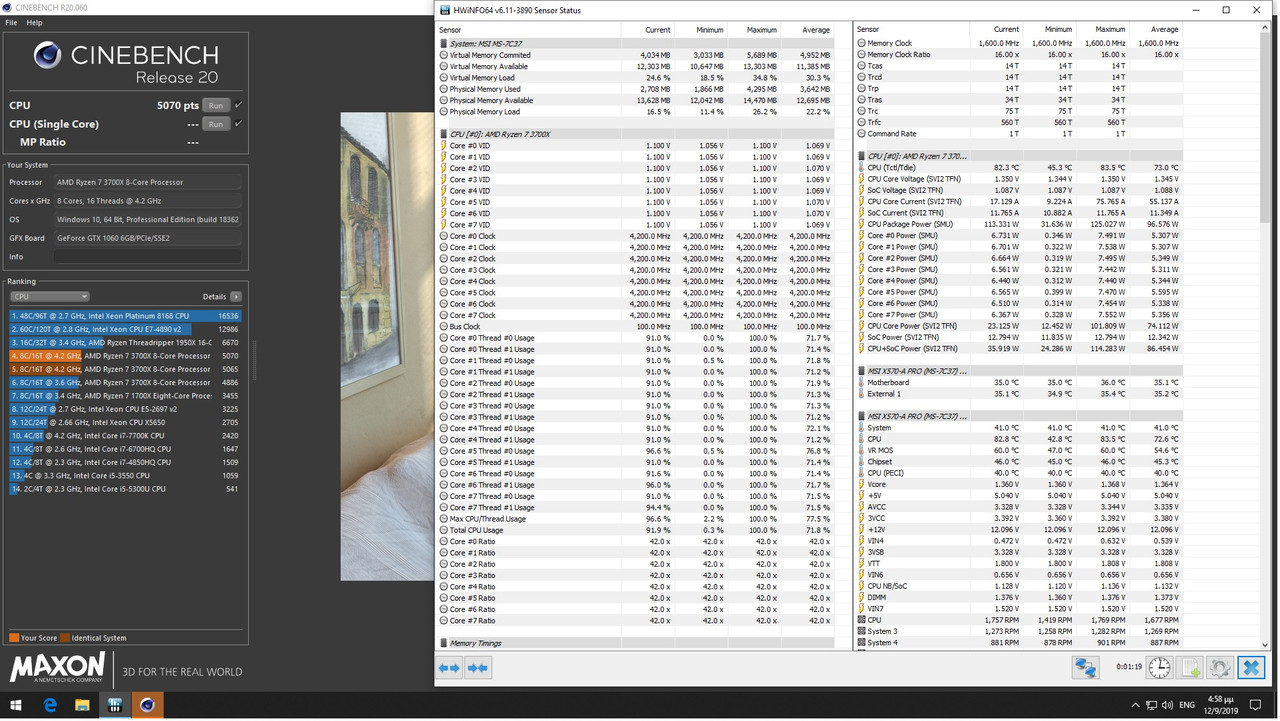Select the Command Rate row
Viewport: 1280px width, 721px height.
pyautogui.click(x=1019, y=134)
